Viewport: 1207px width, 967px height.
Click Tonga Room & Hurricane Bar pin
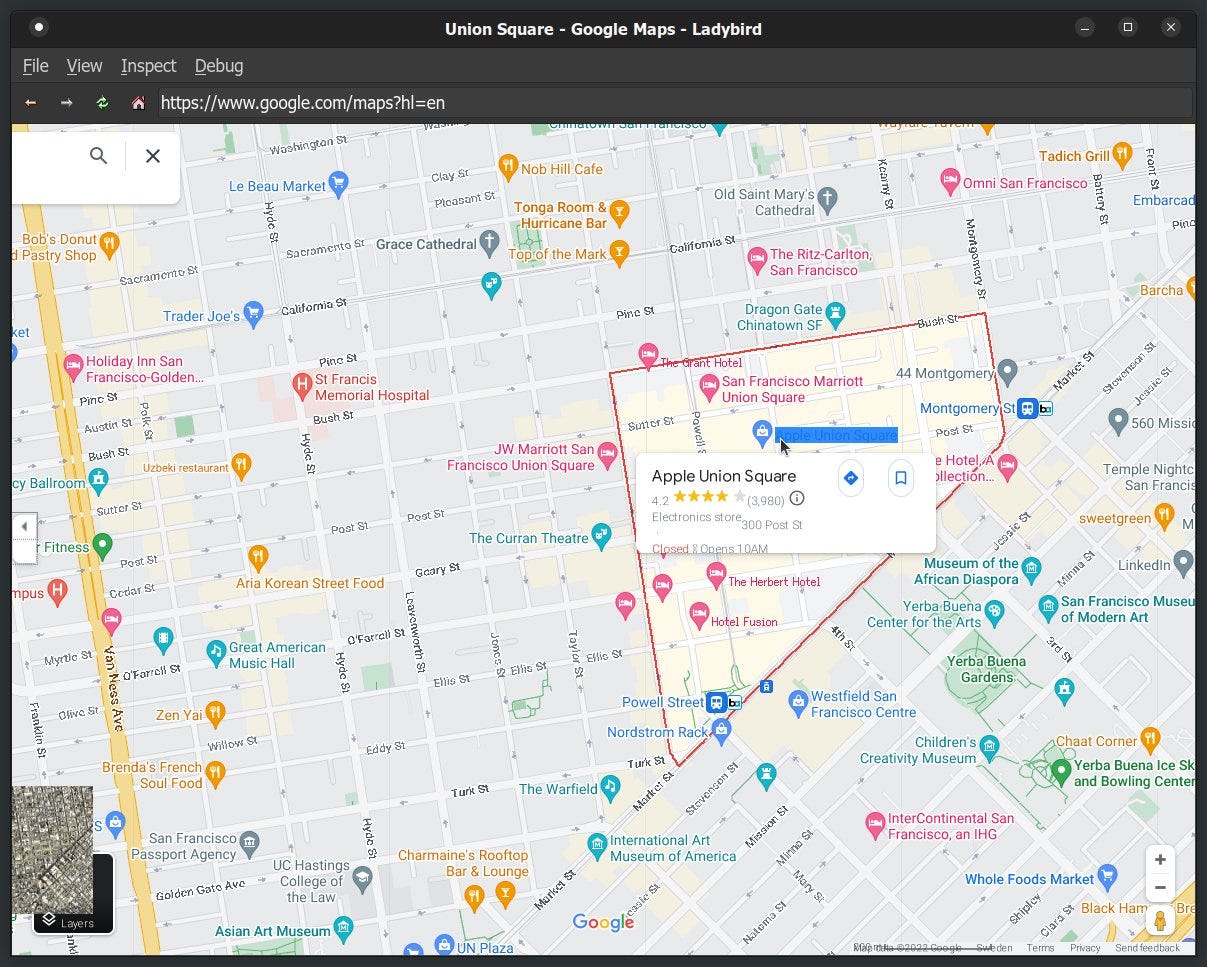coord(620,211)
